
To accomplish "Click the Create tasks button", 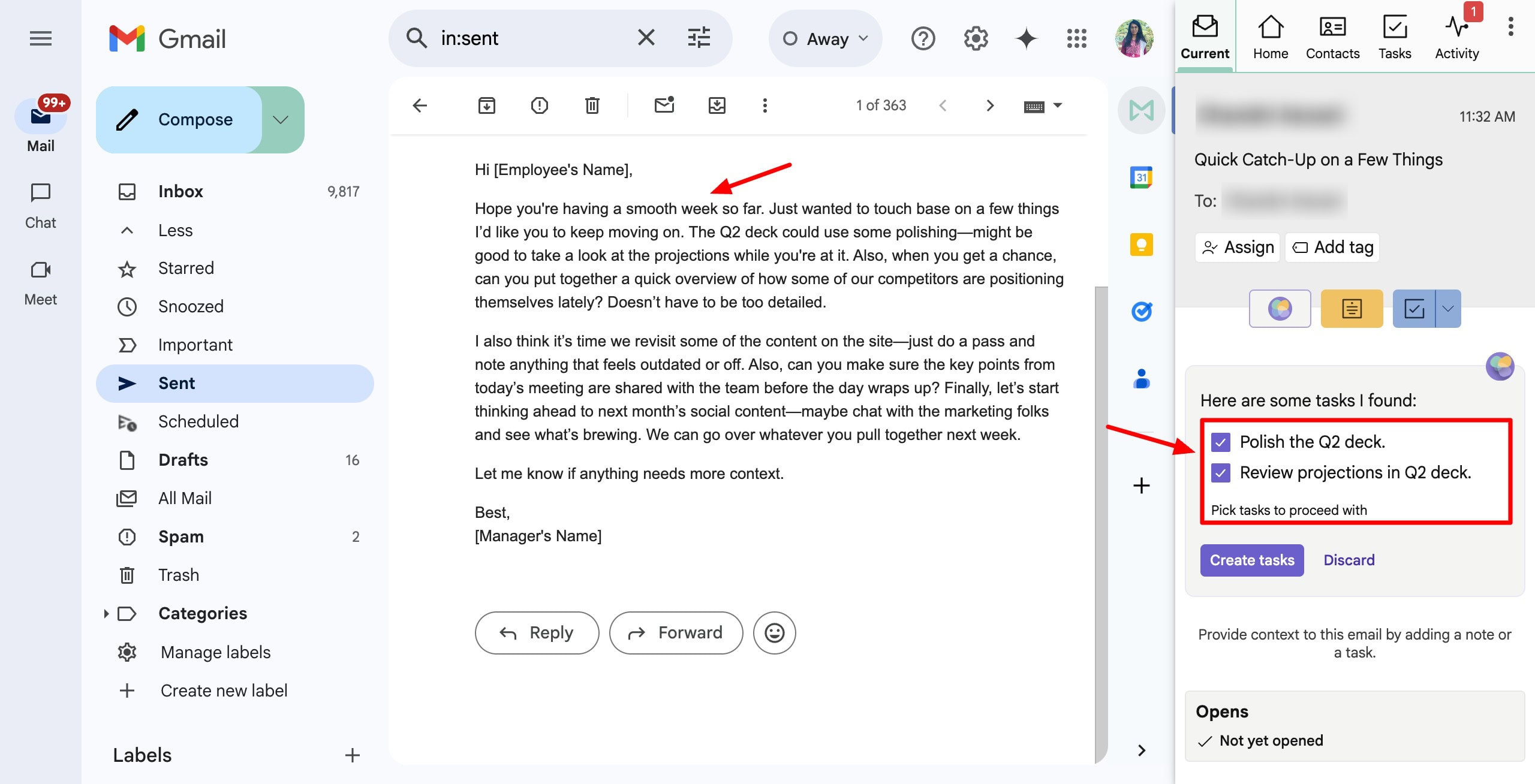I will coord(1251,560).
